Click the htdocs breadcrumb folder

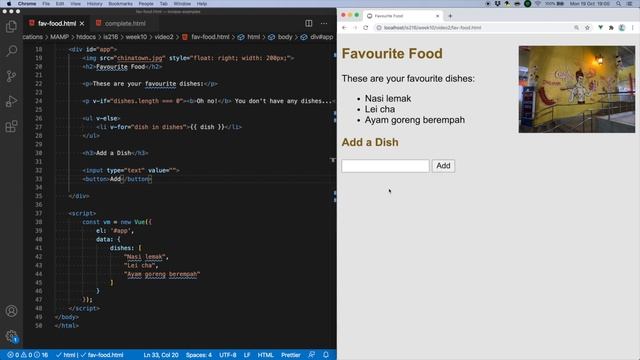point(86,37)
